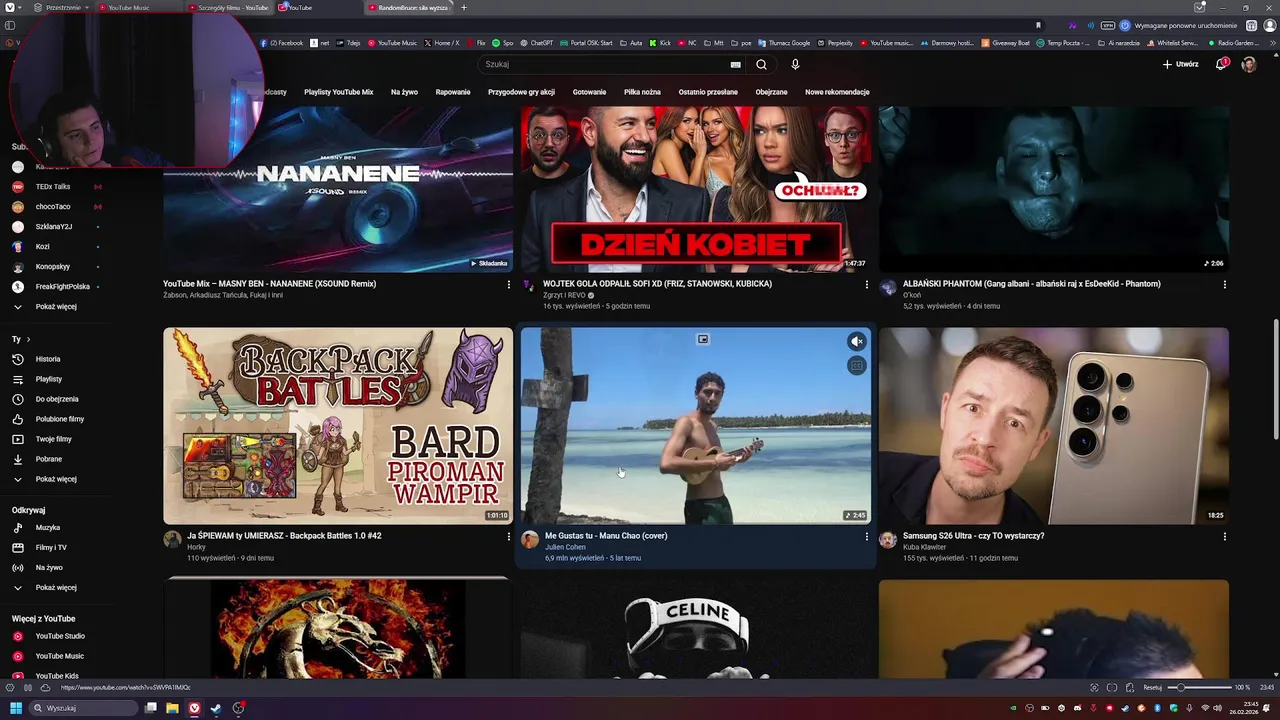
Task: Open the on-screen keyboard in search box
Action: [736, 64]
